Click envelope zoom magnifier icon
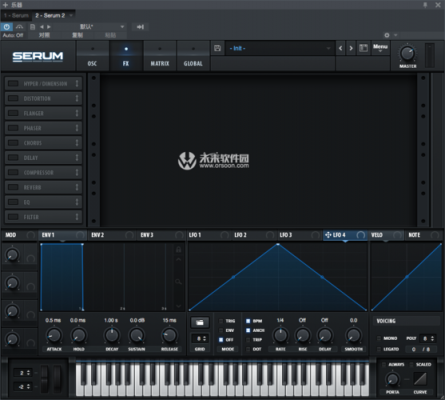Viewport: 445px width, 400px height. [x=178, y=282]
